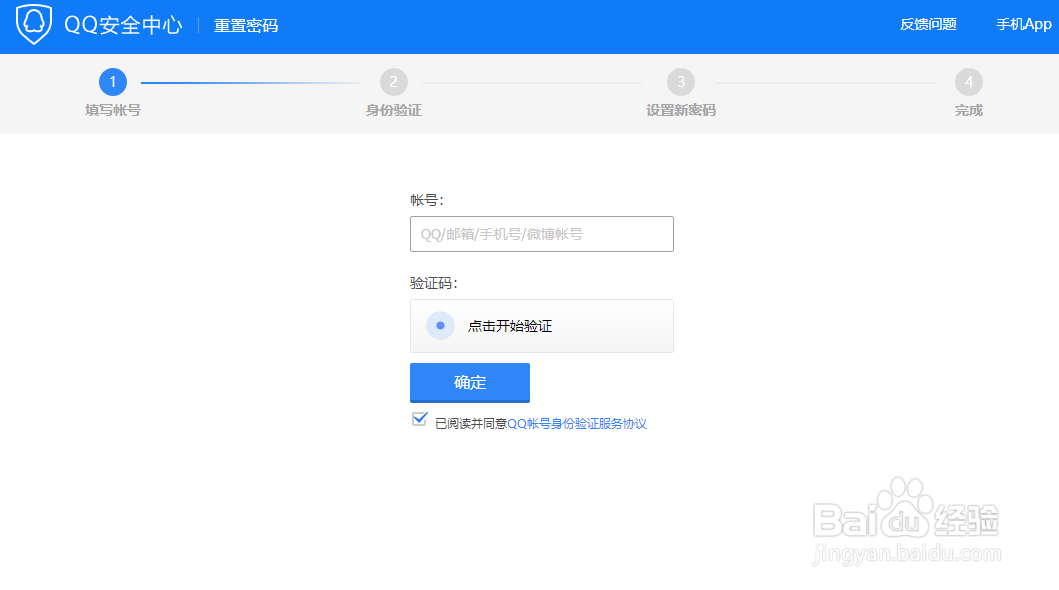Viewport: 1059px width, 590px height.
Task: Select step 1 circle 填写帐号
Action: pyautogui.click(x=113, y=82)
